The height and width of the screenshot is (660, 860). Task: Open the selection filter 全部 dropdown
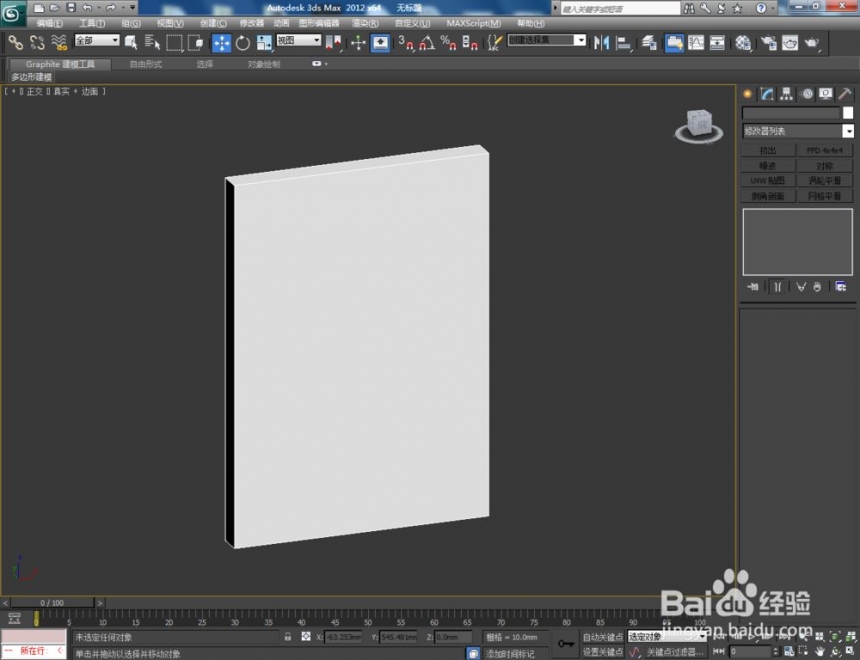pyautogui.click(x=97, y=40)
